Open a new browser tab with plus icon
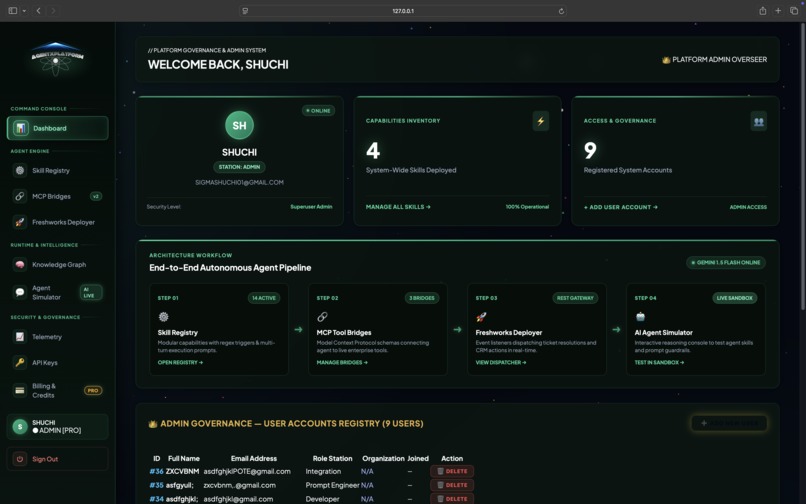Screen dimensions: 806x504 coord(778,10)
